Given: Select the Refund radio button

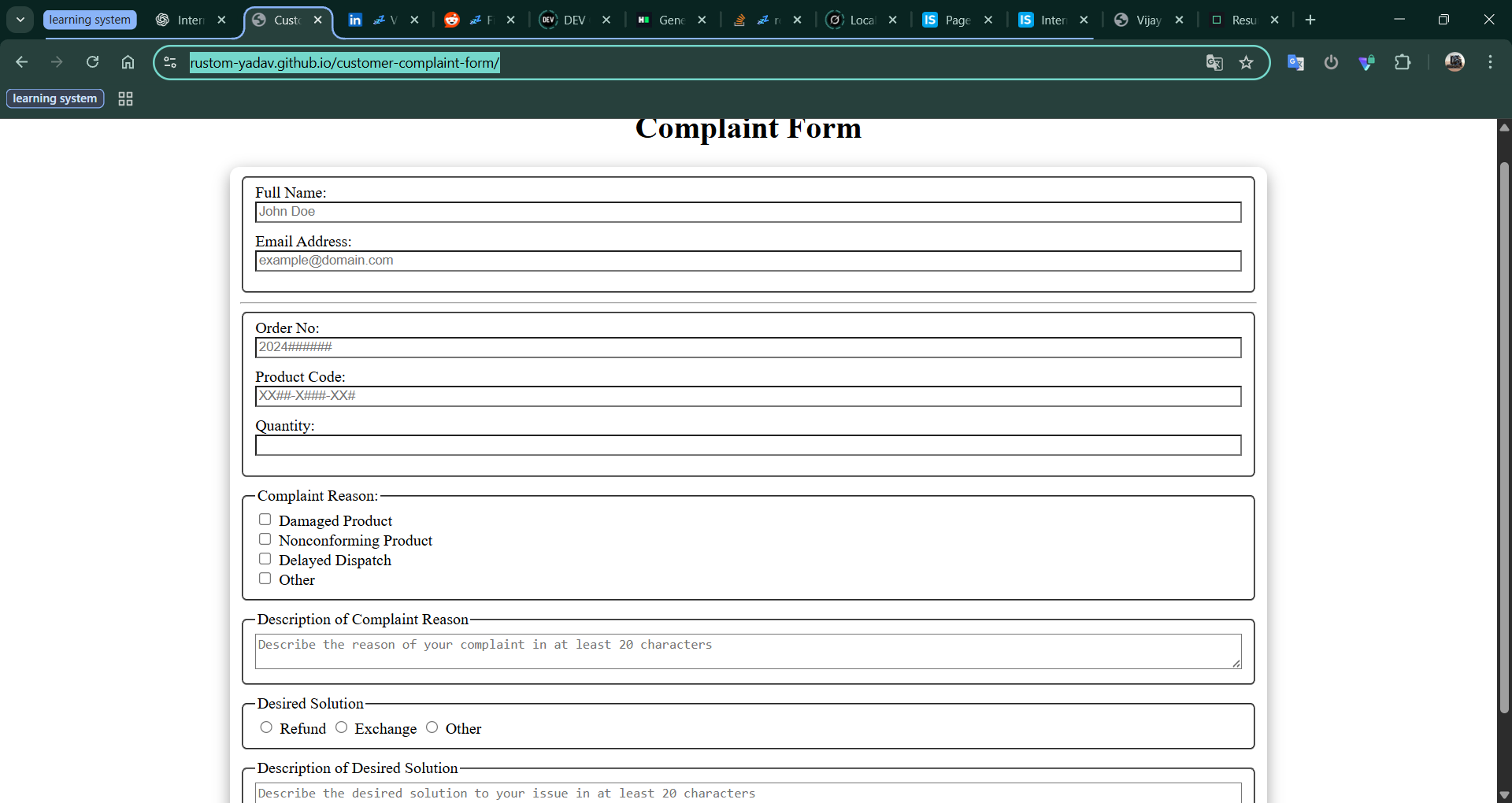Looking at the screenshot, I should [x=266, y=727].
